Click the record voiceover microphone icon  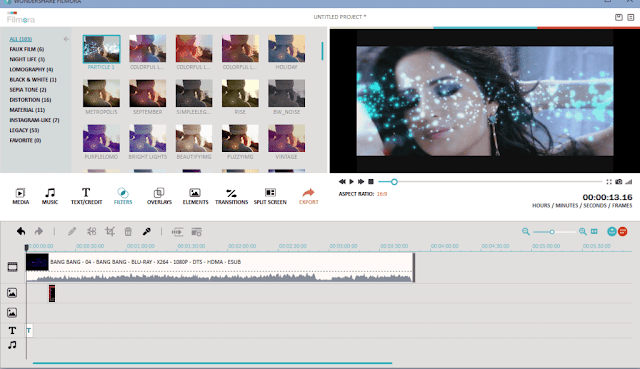(147, 231)
